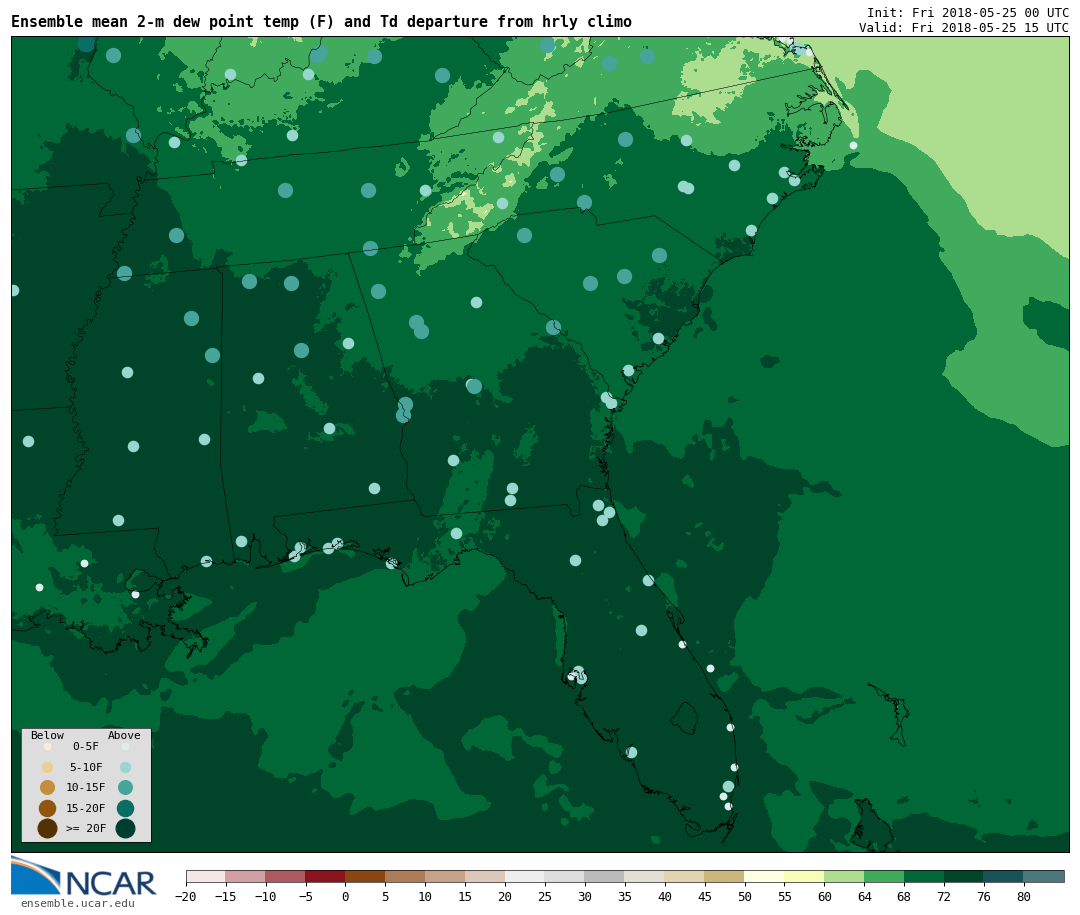Click the Init: Fri 2018-05-25 00 UTC text
This screenshot has height=915, width=1080.
click(x=968, y=12)
